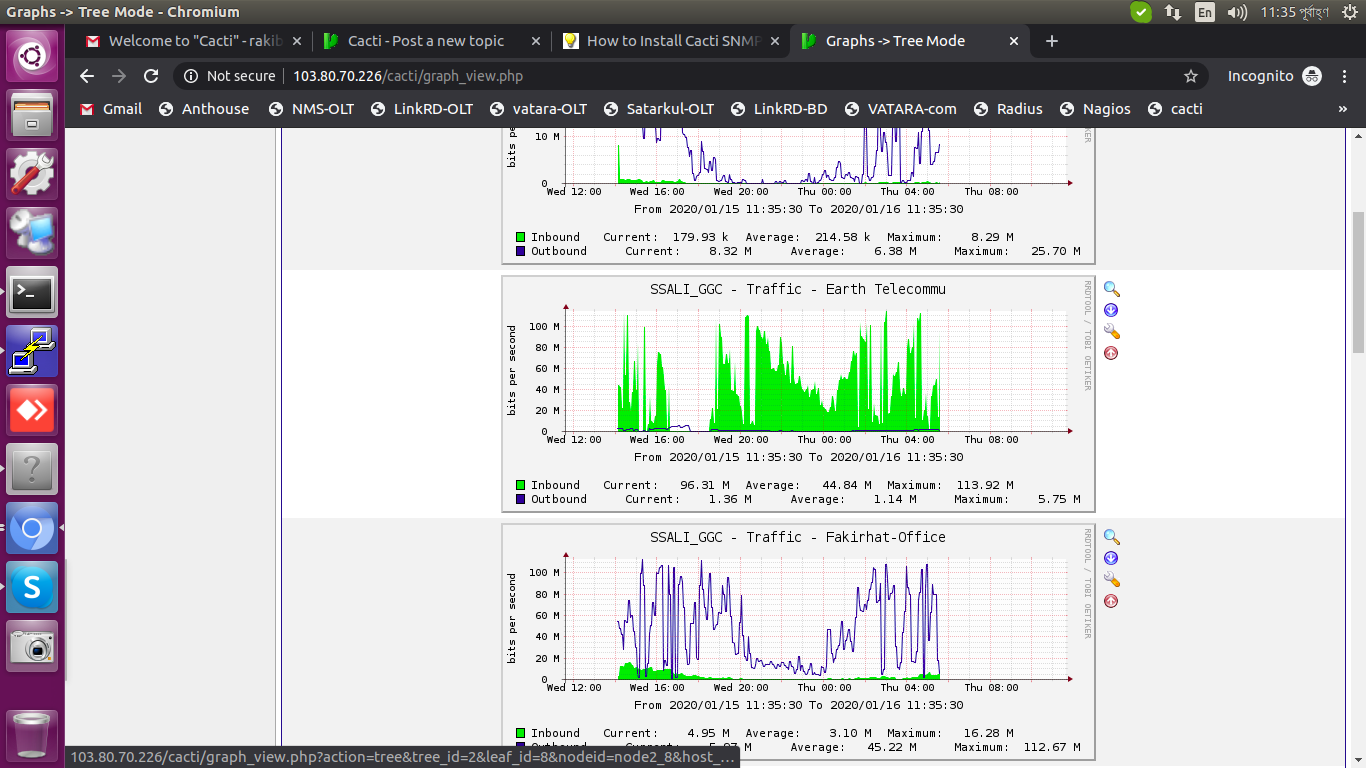The height and width of the screenshot is (768, 1366).
Task: Launch Terminal from the Ubuntu dock
Action: pos(32,292)
